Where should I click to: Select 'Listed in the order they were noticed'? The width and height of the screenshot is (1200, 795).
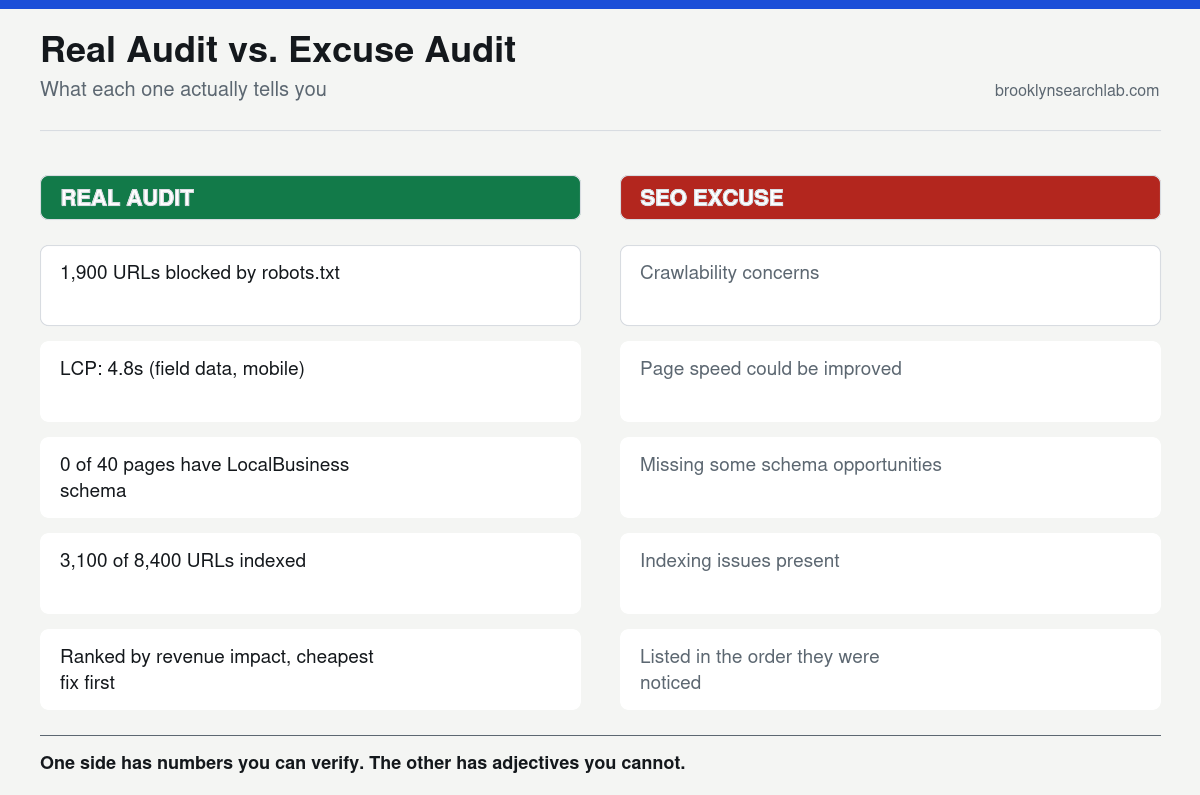point(890,669)
